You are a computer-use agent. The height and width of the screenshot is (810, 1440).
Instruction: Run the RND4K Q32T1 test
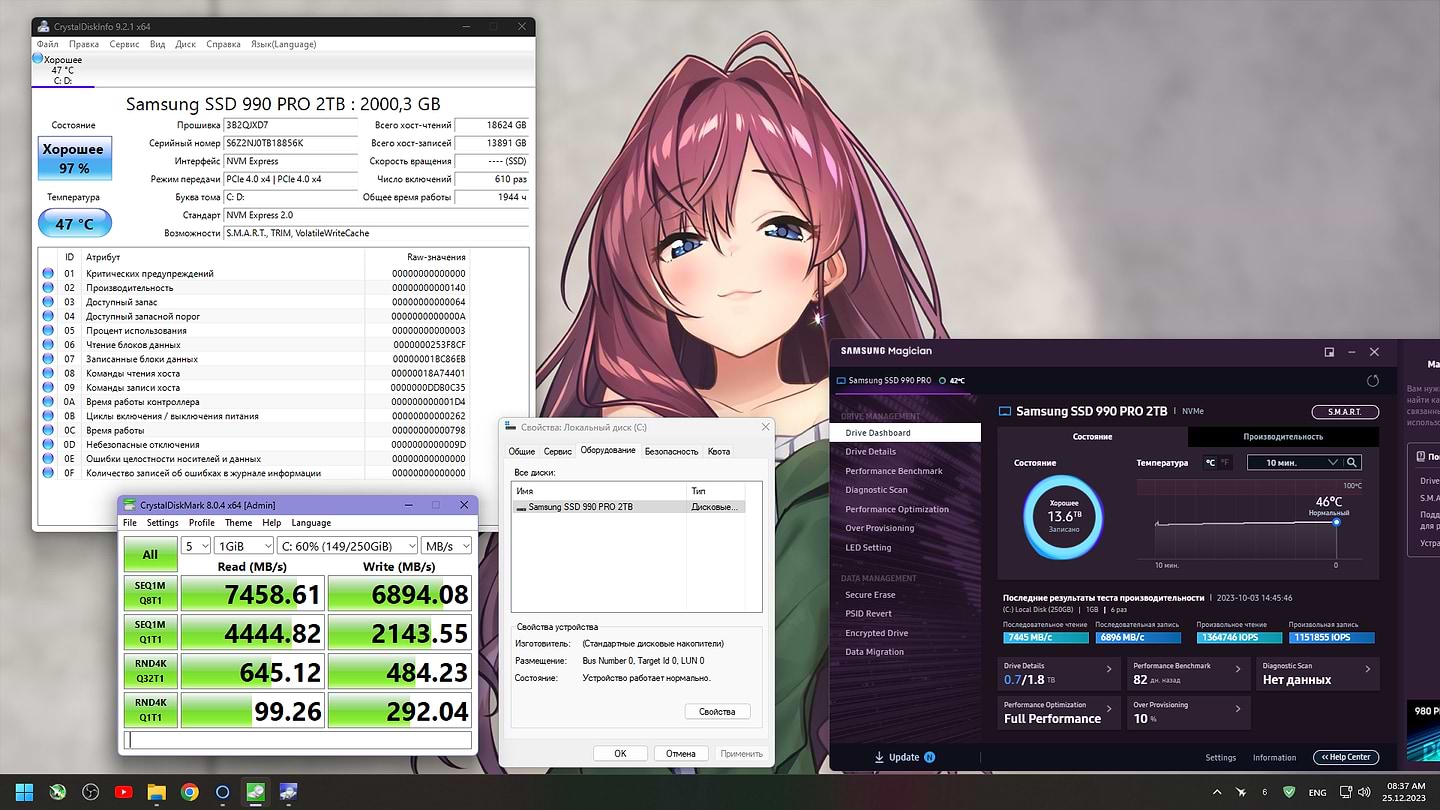150,671
